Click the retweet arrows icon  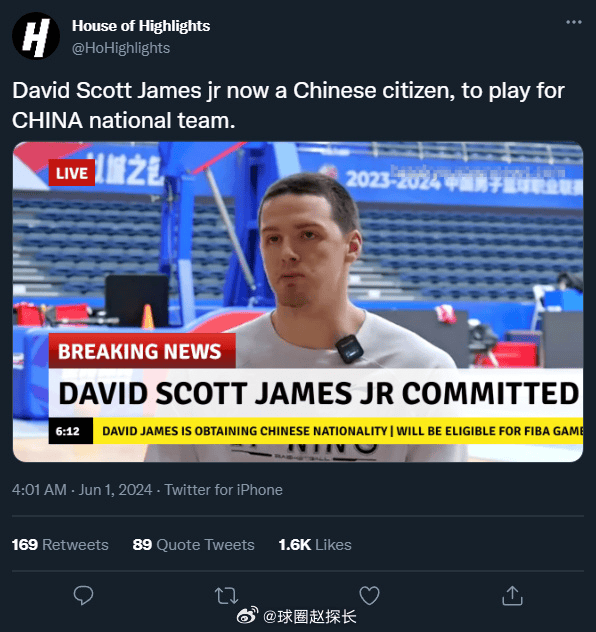[226, 596]
